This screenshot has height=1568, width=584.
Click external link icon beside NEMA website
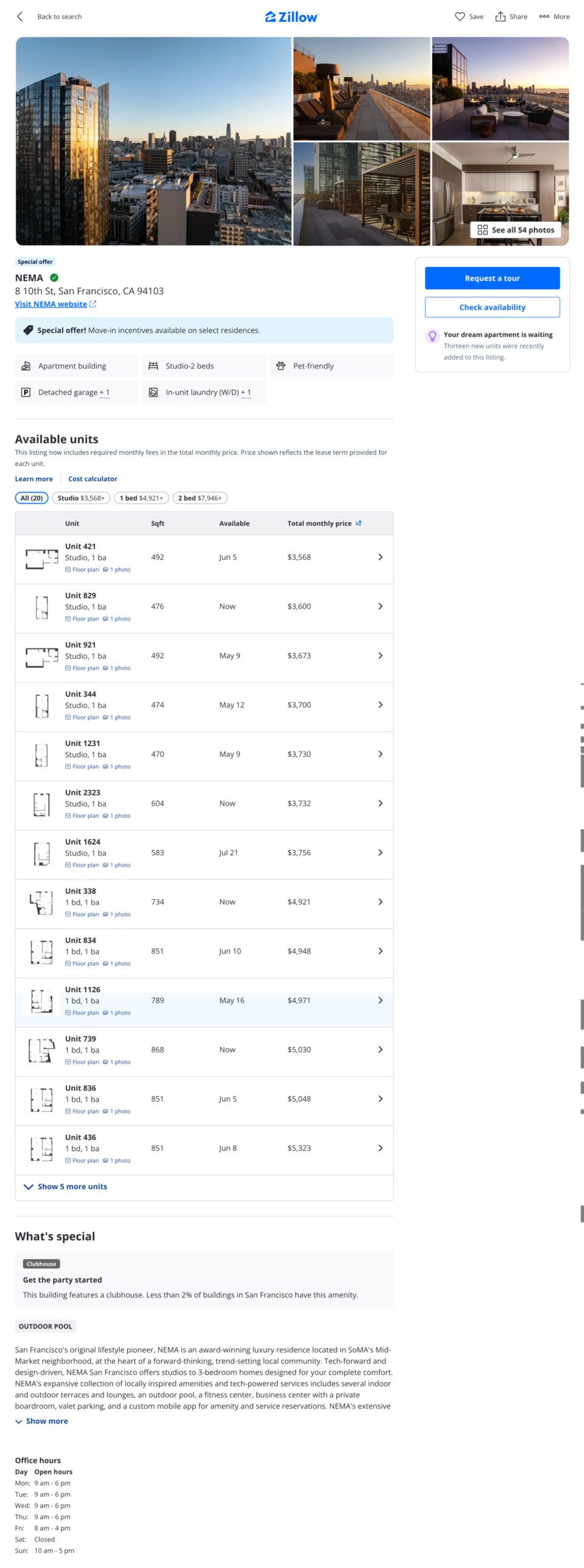(x=93, y=304)
